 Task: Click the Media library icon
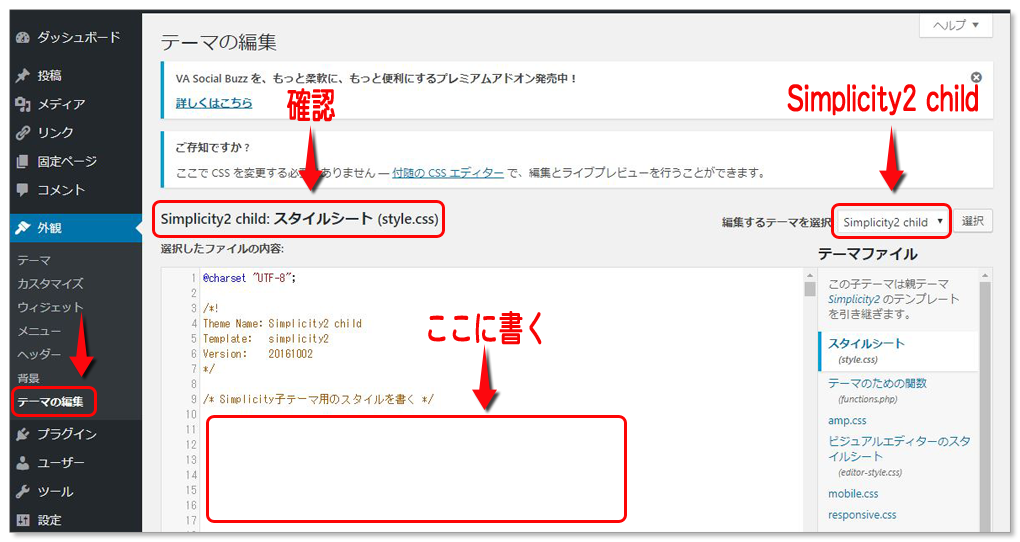click(23, 104)
